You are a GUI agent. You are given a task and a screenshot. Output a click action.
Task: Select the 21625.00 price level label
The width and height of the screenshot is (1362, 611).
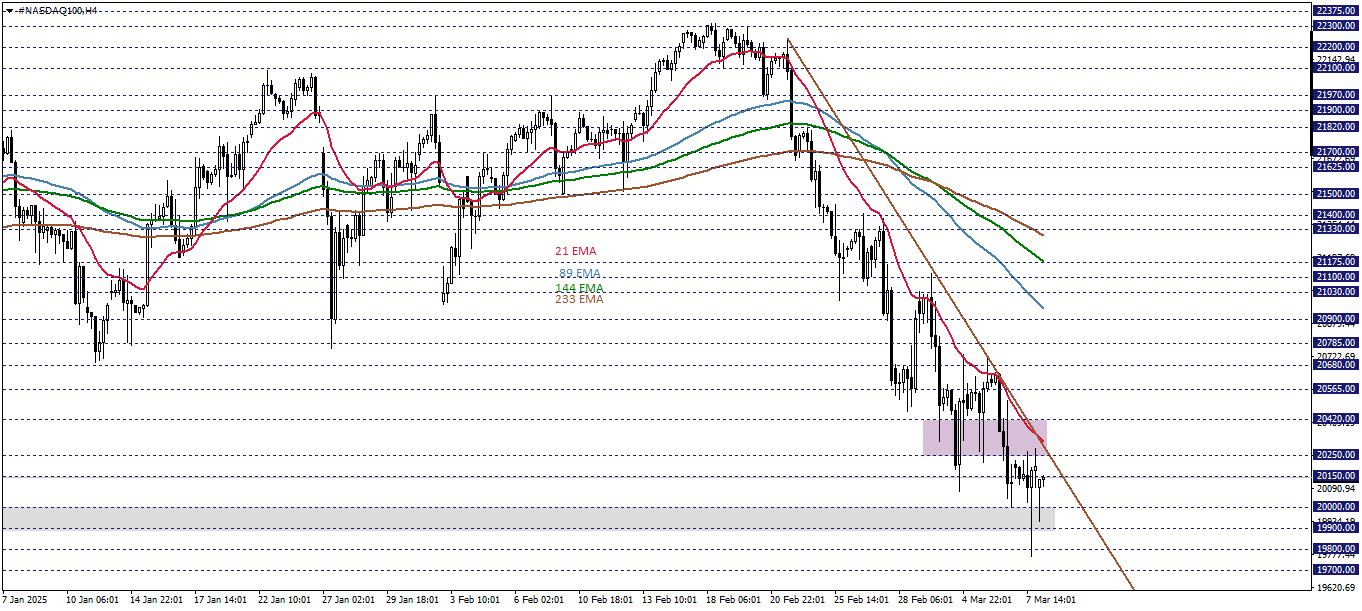click(x=1337, y=167)
